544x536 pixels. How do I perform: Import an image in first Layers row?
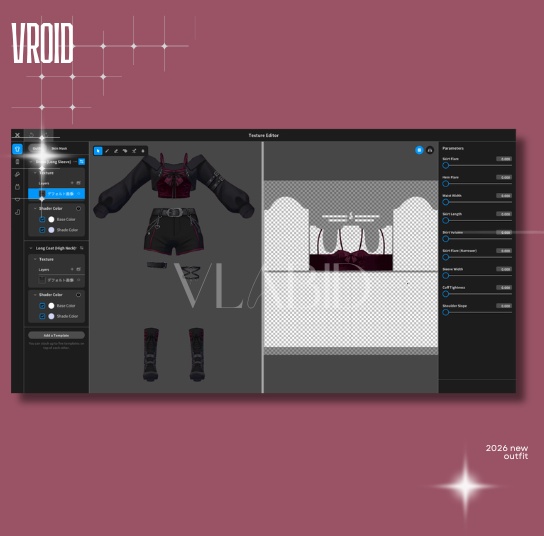[78, 183]
